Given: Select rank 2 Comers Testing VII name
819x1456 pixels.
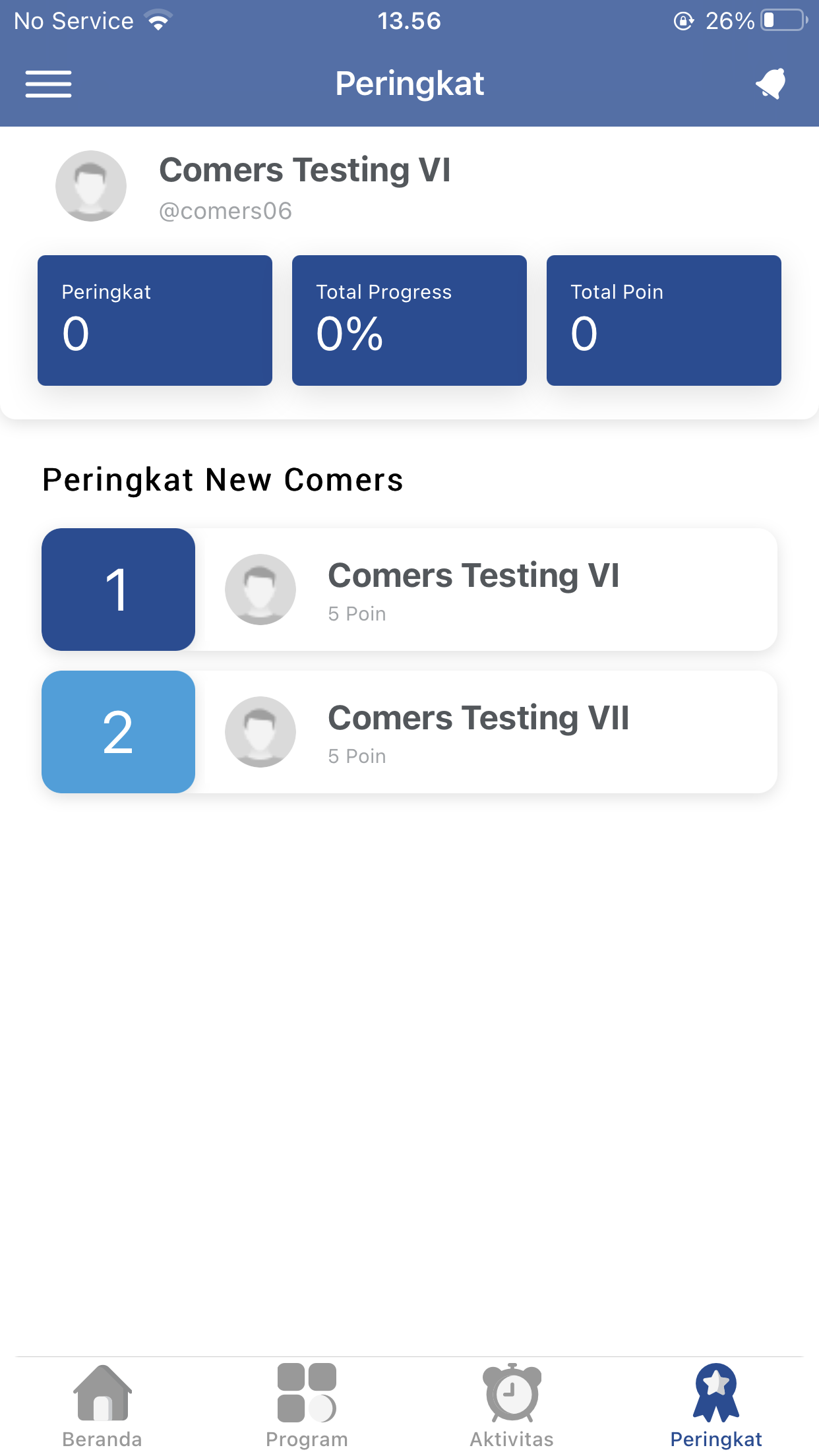Looking at the screenshot, I should point(478,718).
